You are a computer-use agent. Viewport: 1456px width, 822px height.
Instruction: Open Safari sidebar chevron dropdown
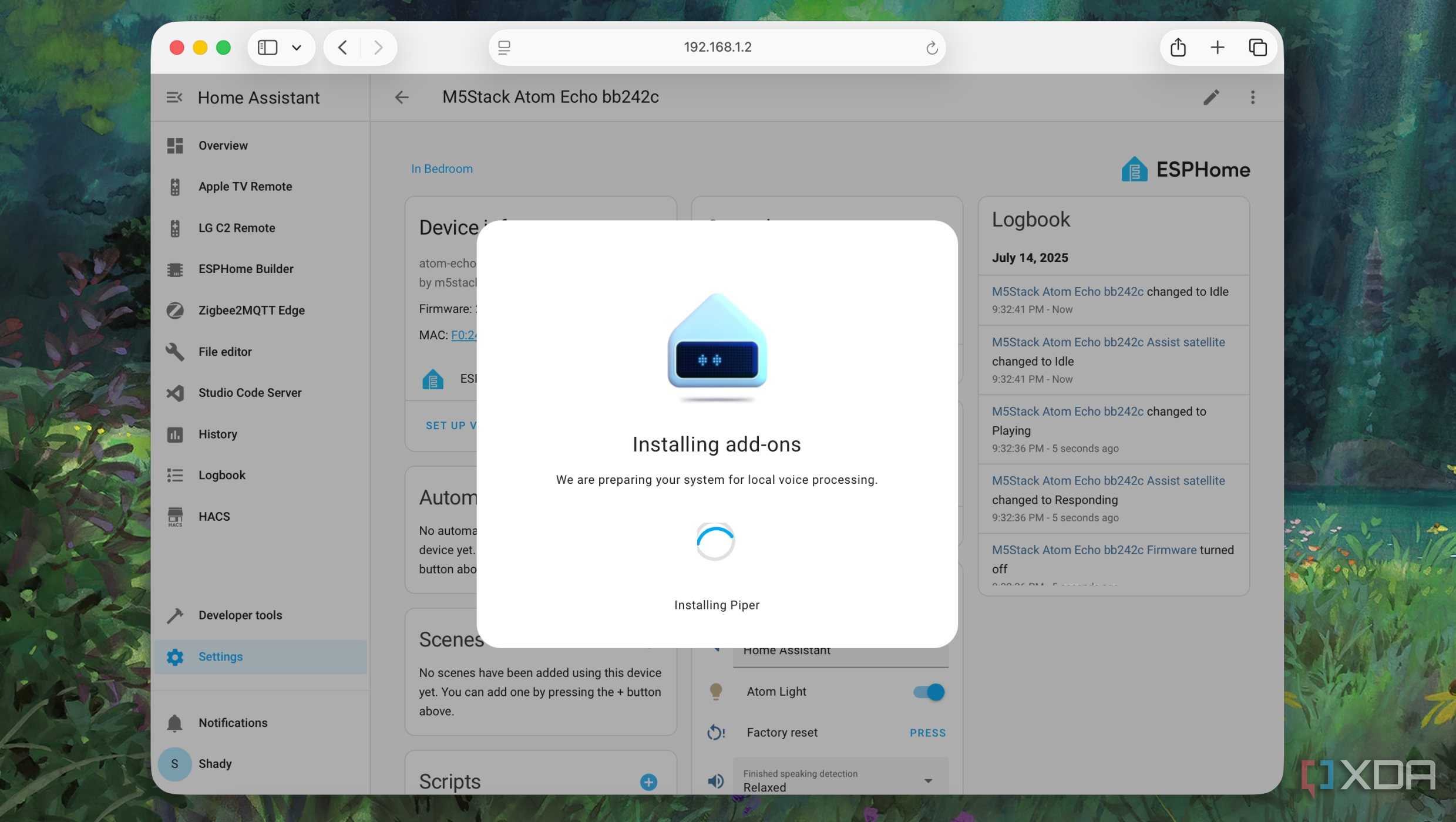coord(297,48)
